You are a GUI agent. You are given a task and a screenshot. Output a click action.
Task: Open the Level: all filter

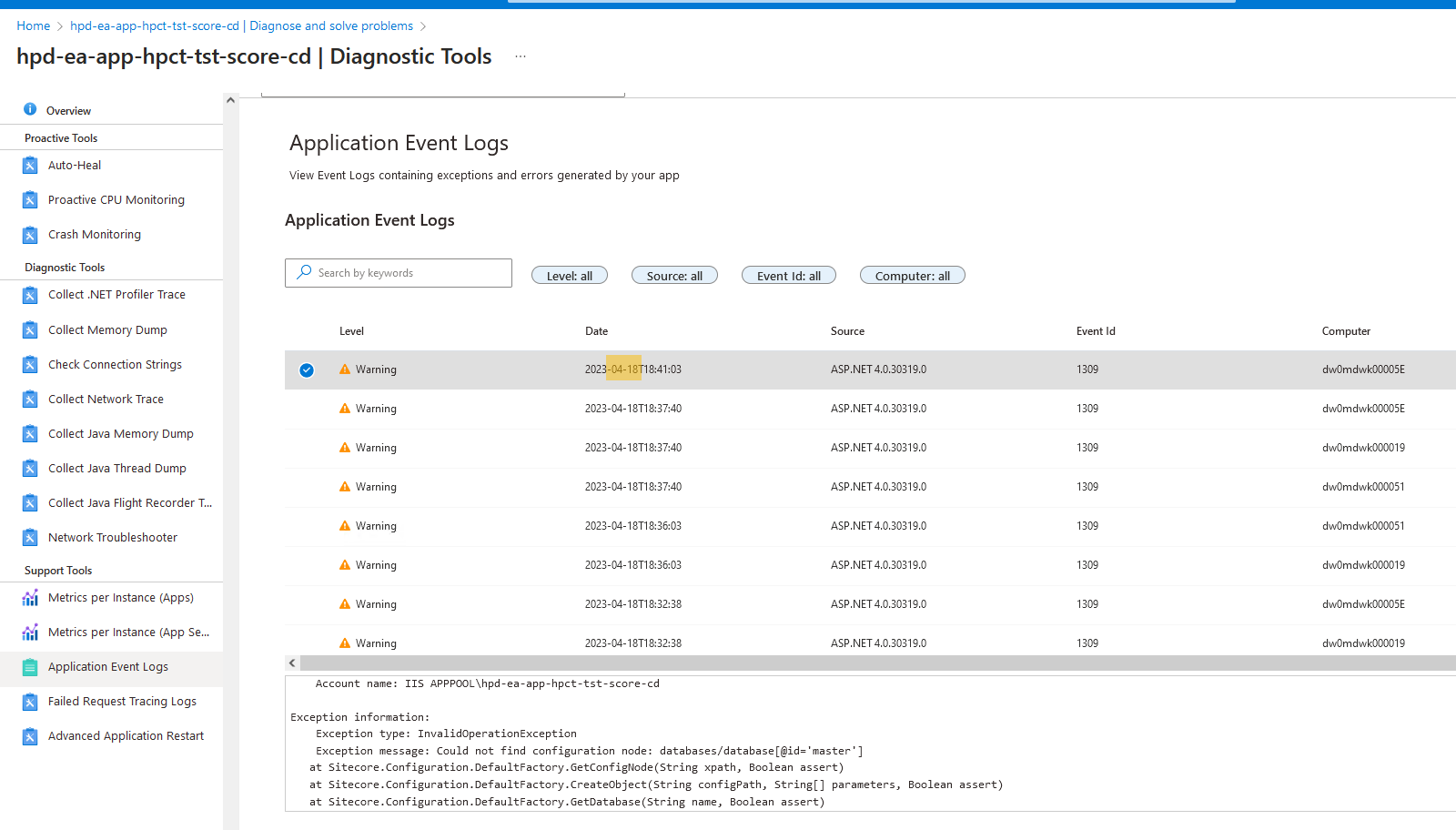(x=569, y=275)
